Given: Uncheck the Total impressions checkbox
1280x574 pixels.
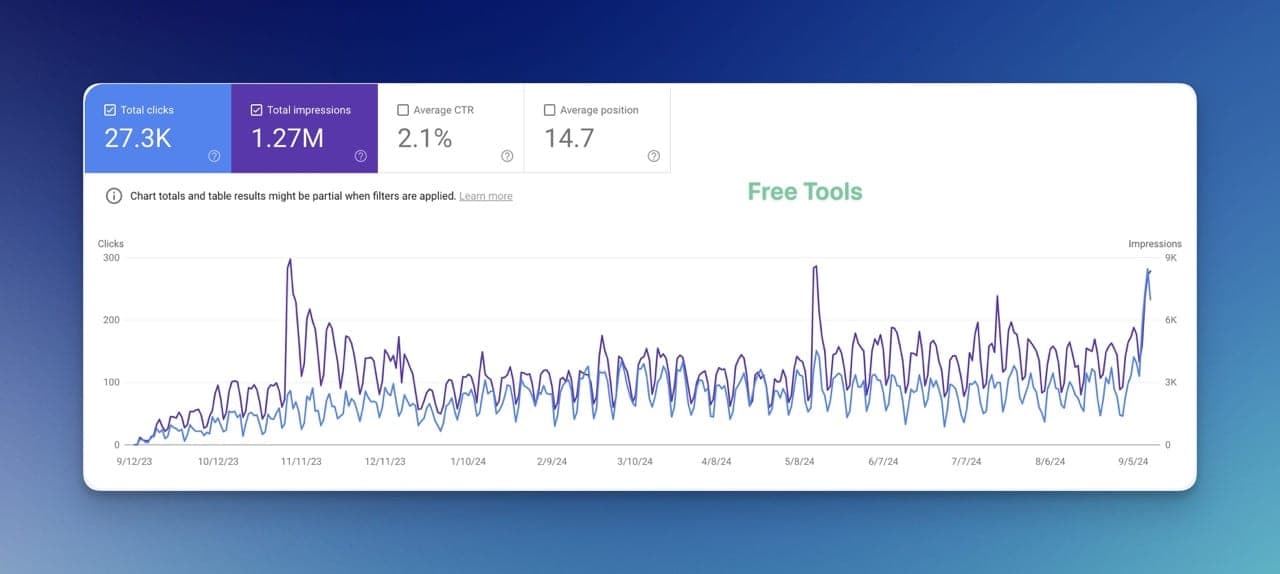Looking at the screenshot, I should coord(257,110).
